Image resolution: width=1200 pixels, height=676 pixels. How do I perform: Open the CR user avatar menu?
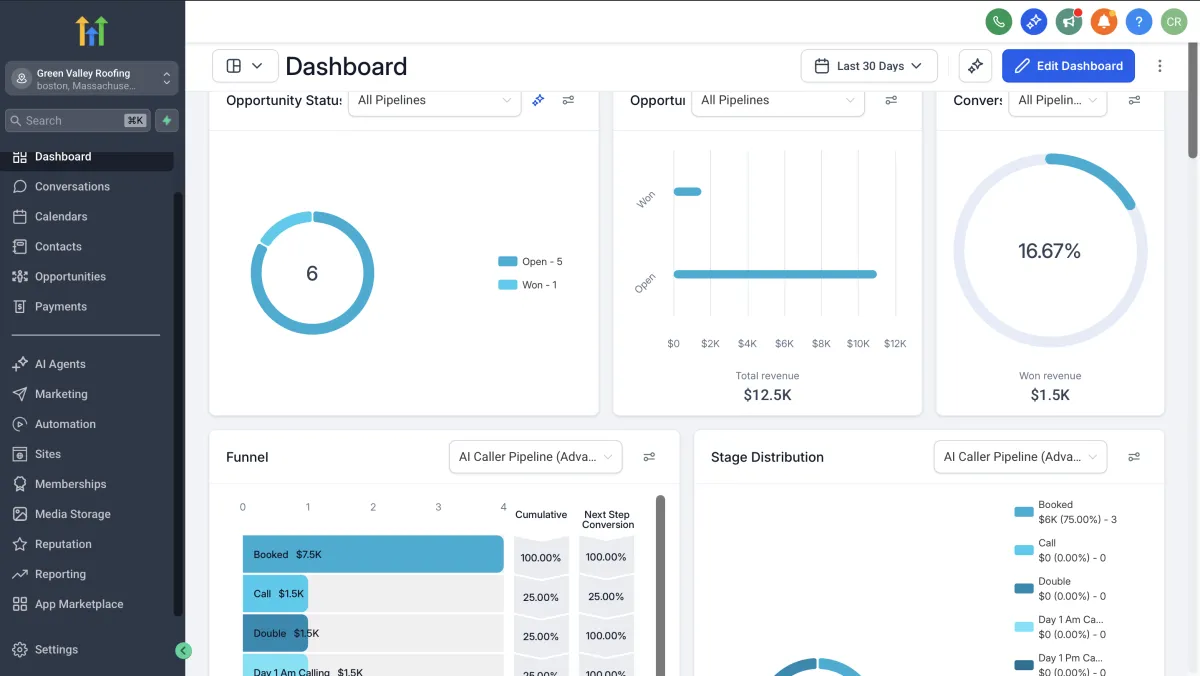pyautogui.click(x=1174, y=21)
